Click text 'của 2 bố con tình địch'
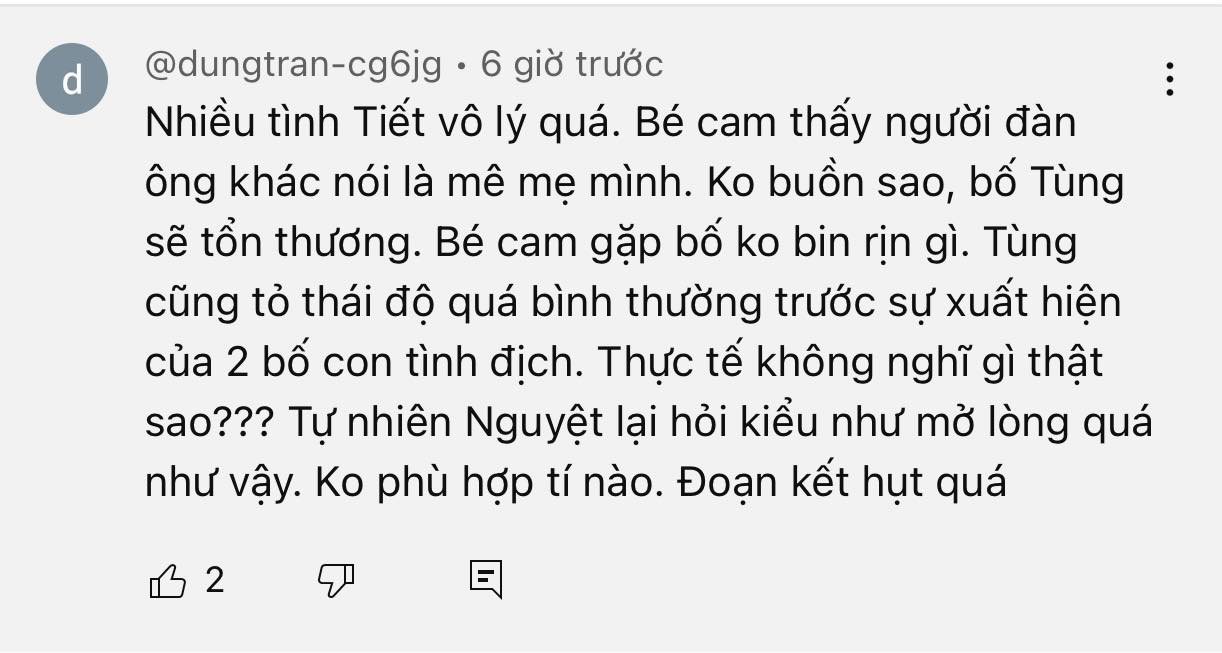This screenshot has height=653, width=1222. [x=363, y=363]
